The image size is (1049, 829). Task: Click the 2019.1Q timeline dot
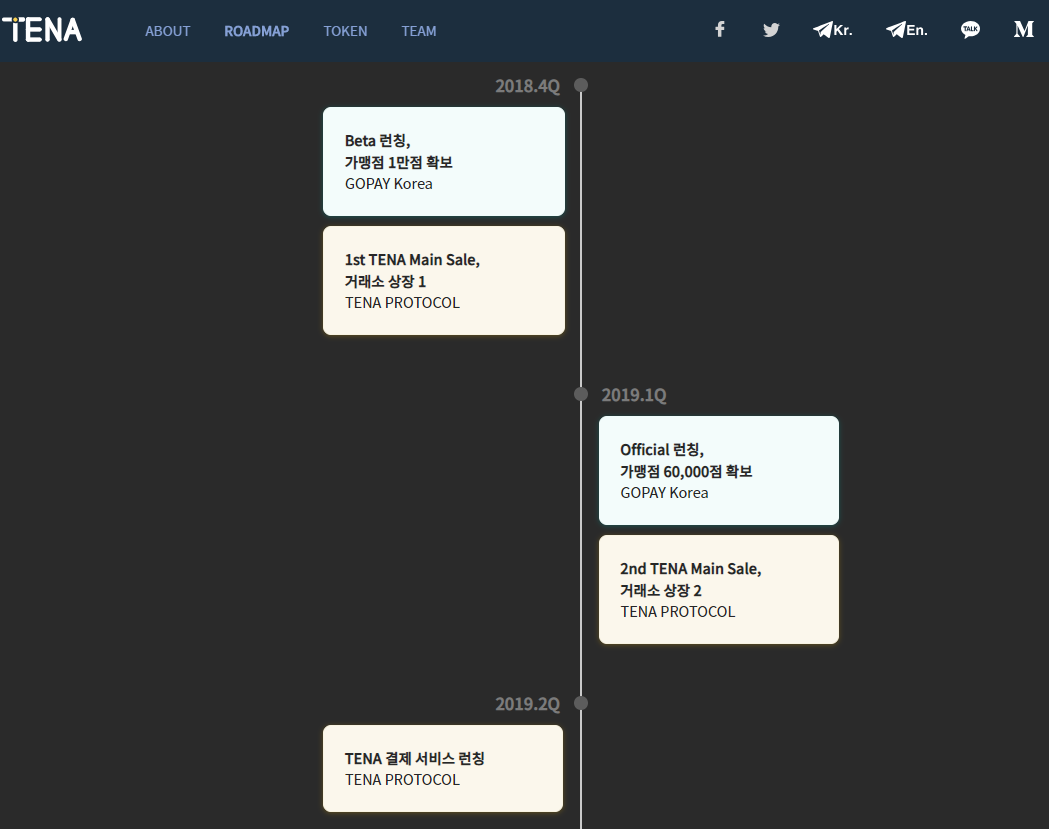coord(581,394)
